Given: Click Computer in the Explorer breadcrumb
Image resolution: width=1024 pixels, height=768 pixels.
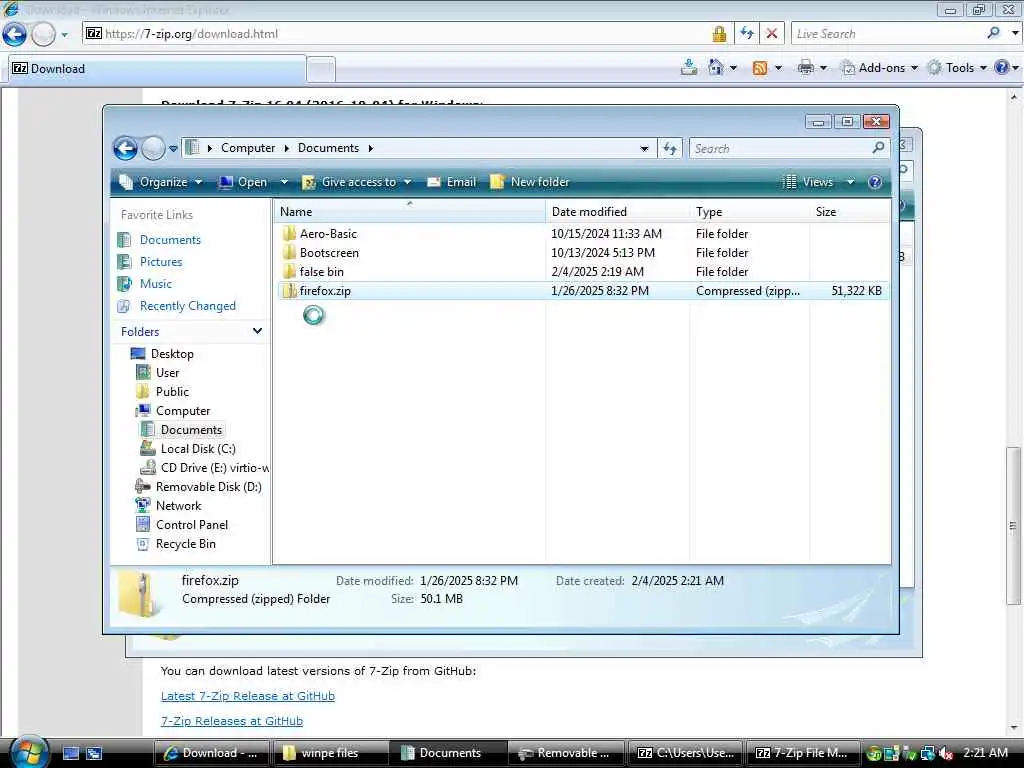Looking at the screenshot, I should 248,148.
